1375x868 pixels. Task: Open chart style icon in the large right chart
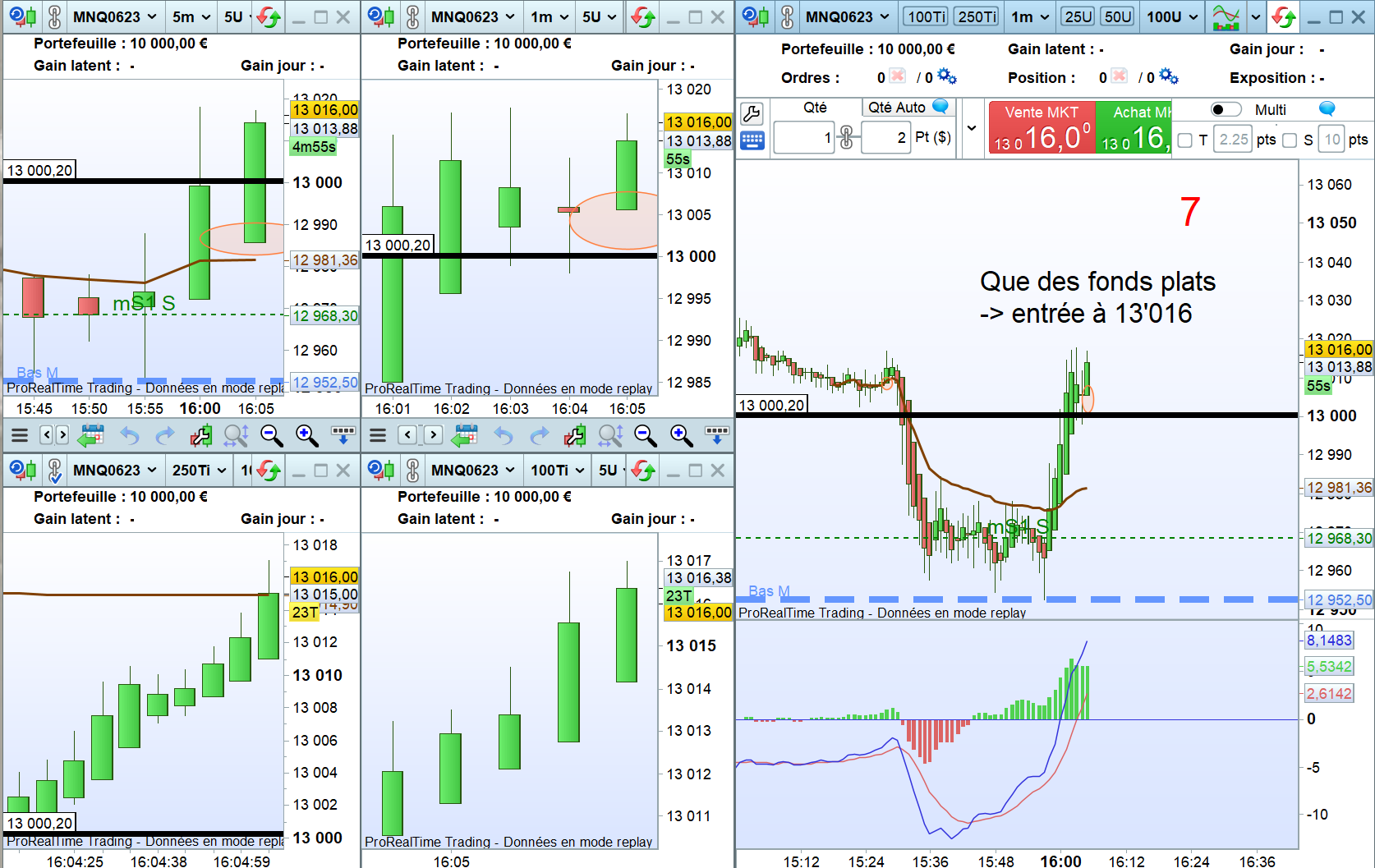(x=756, y=16)
